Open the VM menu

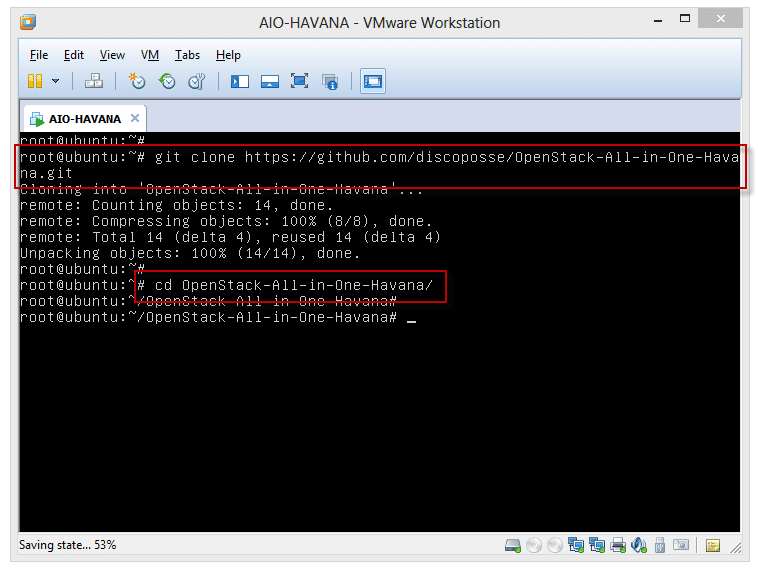point(150,55)
